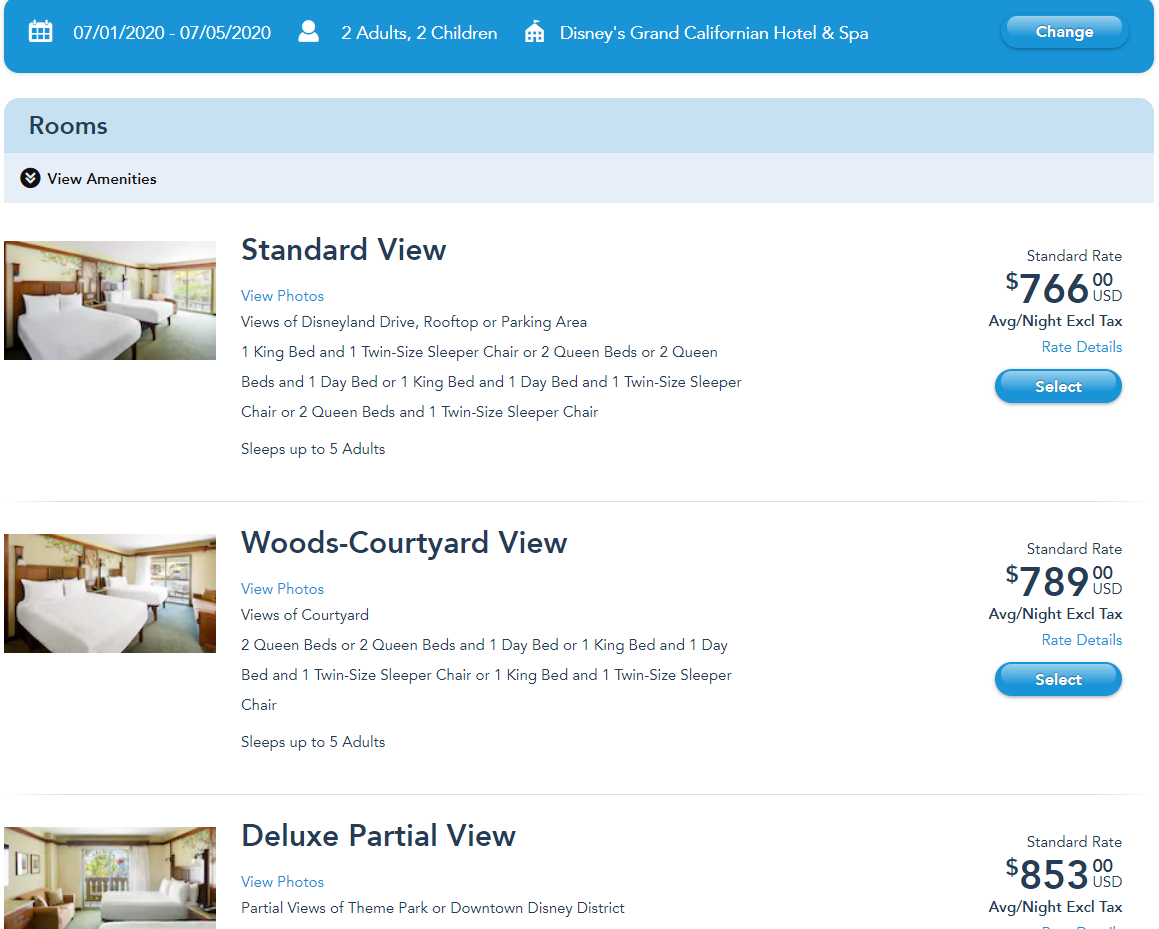Click the Standard View room thumbnail
The width and height of the screenshot is (1159, 929).
click(110, 300)
